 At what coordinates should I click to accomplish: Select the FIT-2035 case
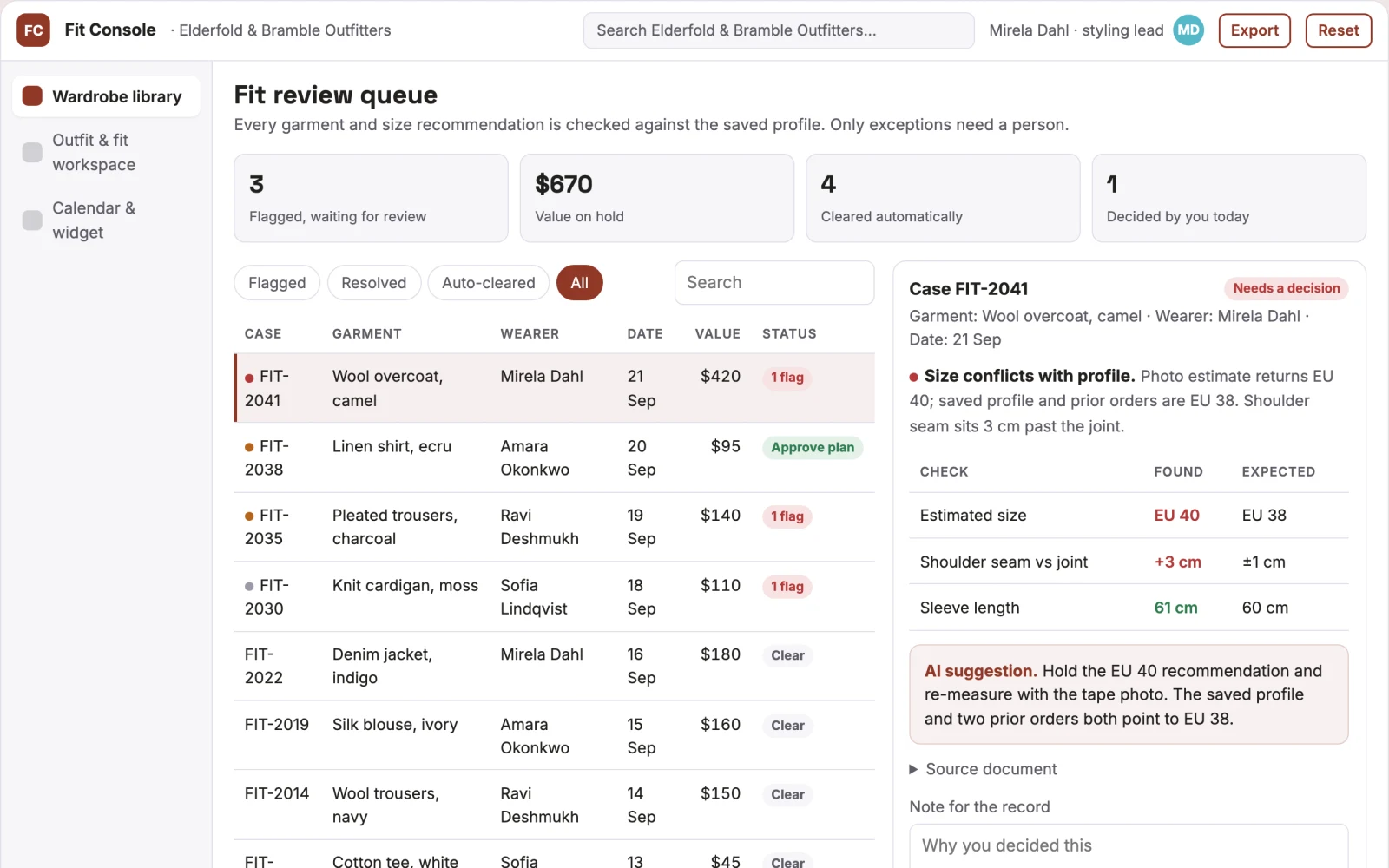click(555, 527)
